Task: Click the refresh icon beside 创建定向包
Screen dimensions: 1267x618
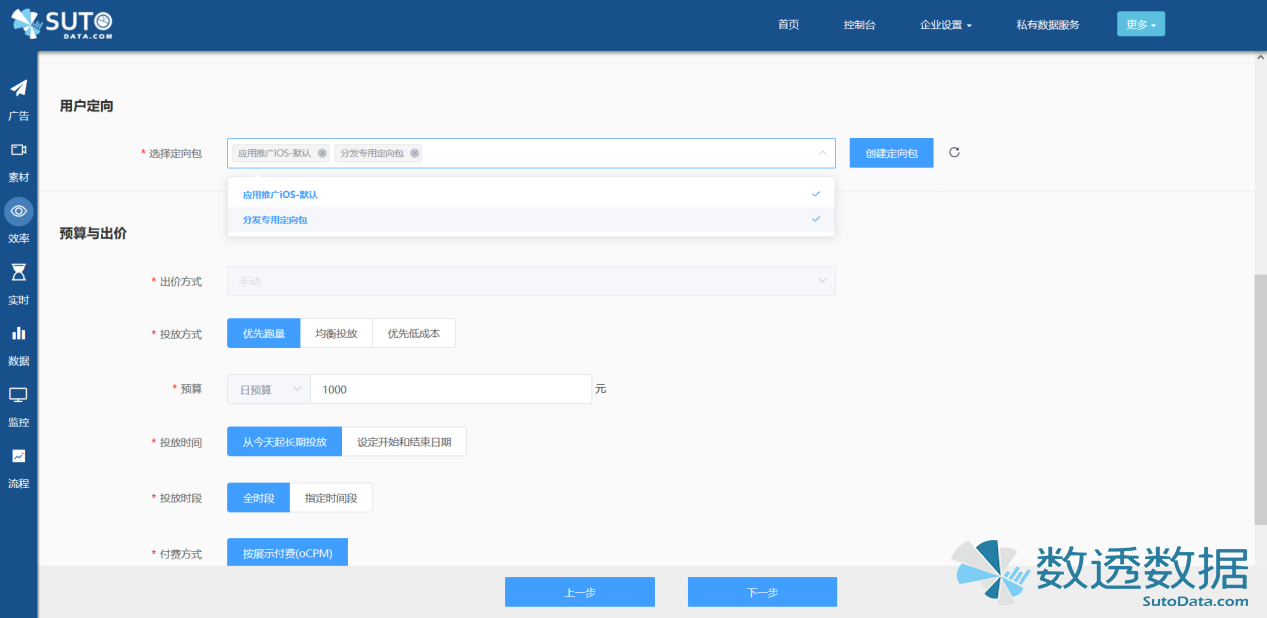Action: point(954,153)
